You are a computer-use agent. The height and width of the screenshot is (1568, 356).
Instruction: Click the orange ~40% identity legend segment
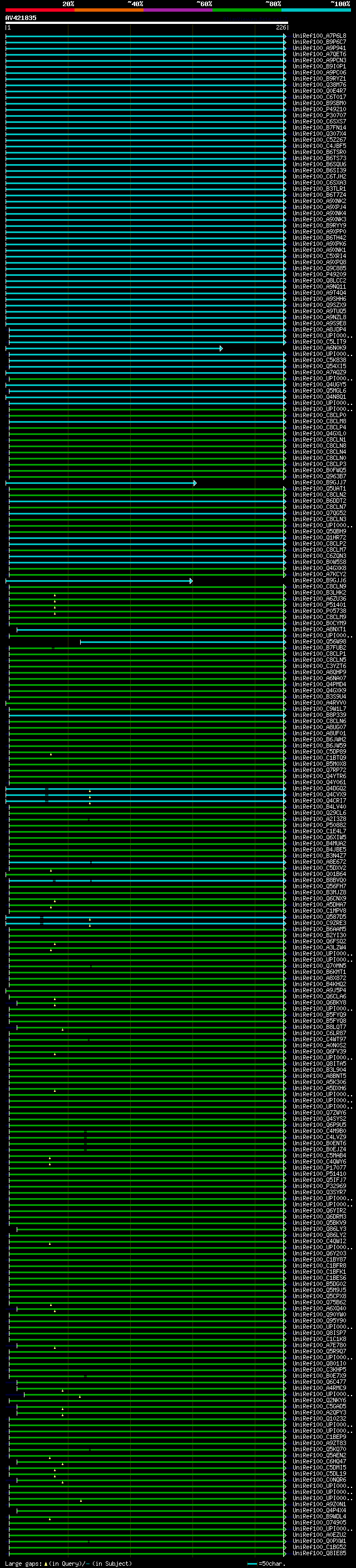click(109, 10)
